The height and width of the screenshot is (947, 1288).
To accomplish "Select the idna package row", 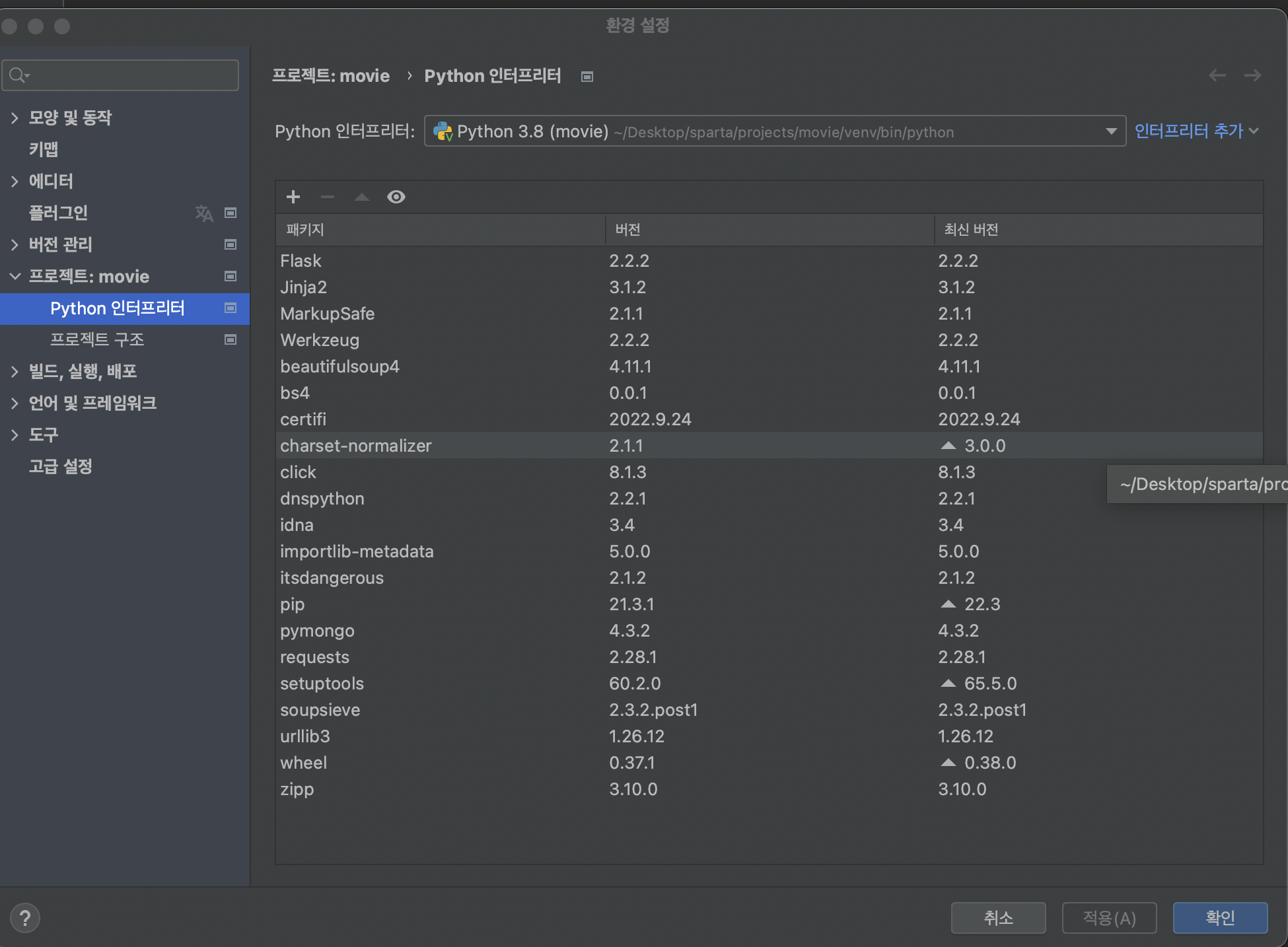I will tap(769, 525).
